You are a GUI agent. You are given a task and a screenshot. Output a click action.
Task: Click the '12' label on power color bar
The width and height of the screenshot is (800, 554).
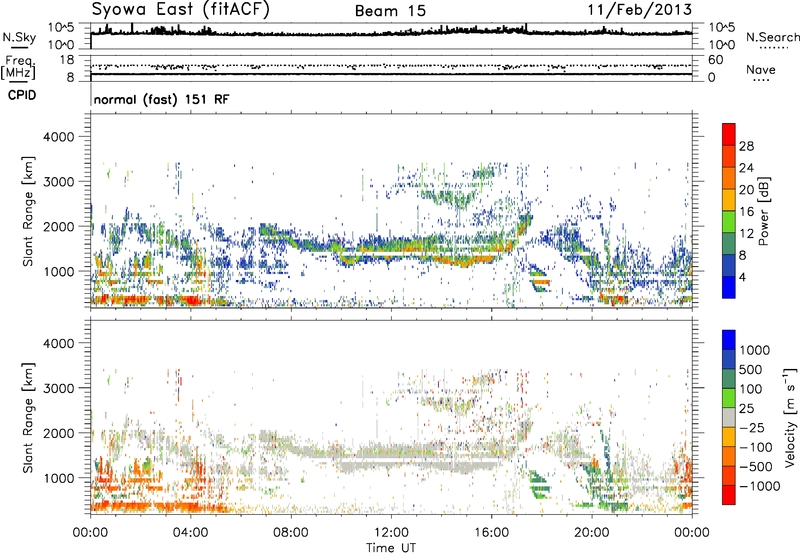(746, 234)
